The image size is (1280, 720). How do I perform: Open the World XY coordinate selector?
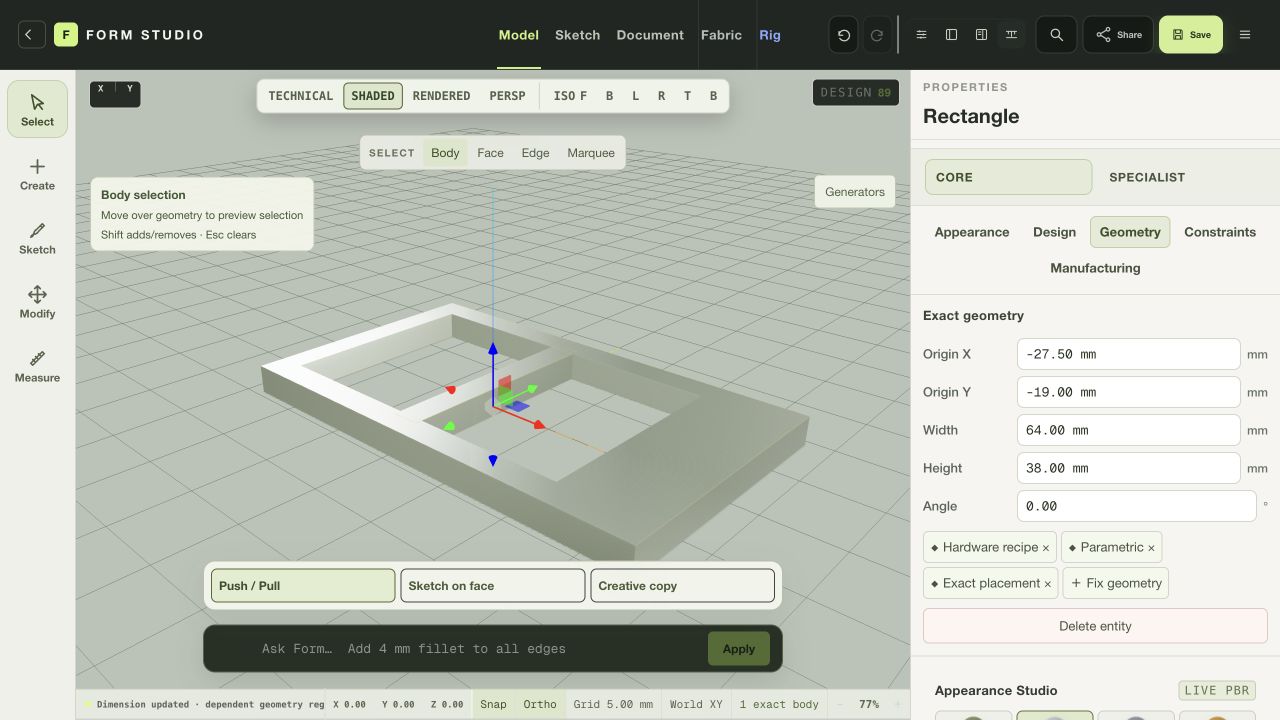tap(696, 704)
